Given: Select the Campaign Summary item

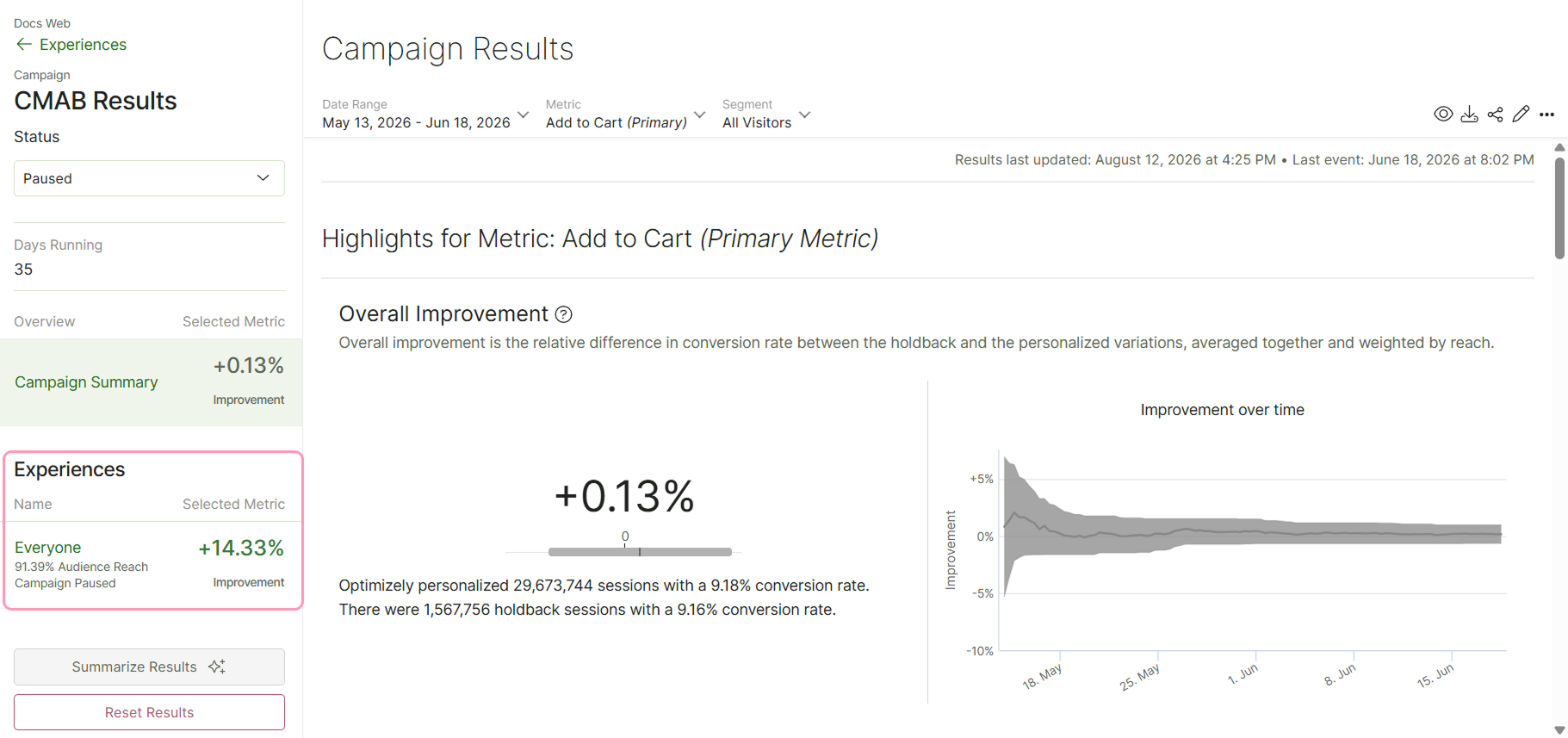Looking at the screenshot, I should click(x=151, y=382).
